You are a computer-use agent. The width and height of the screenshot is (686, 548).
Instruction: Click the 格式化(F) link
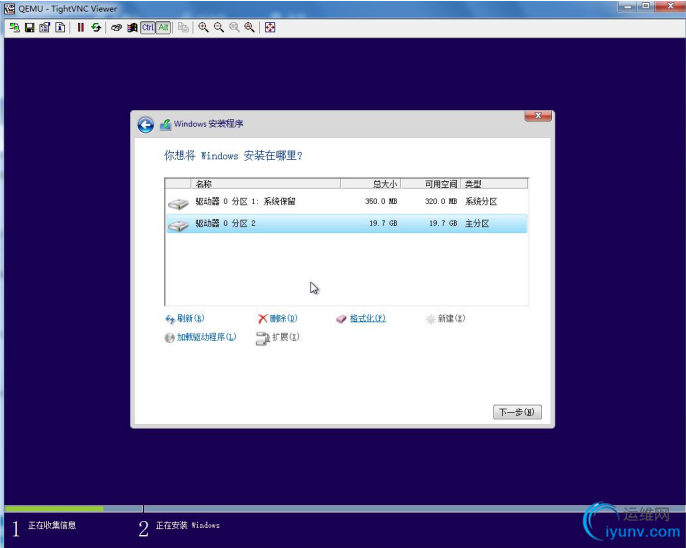[368, 318]
